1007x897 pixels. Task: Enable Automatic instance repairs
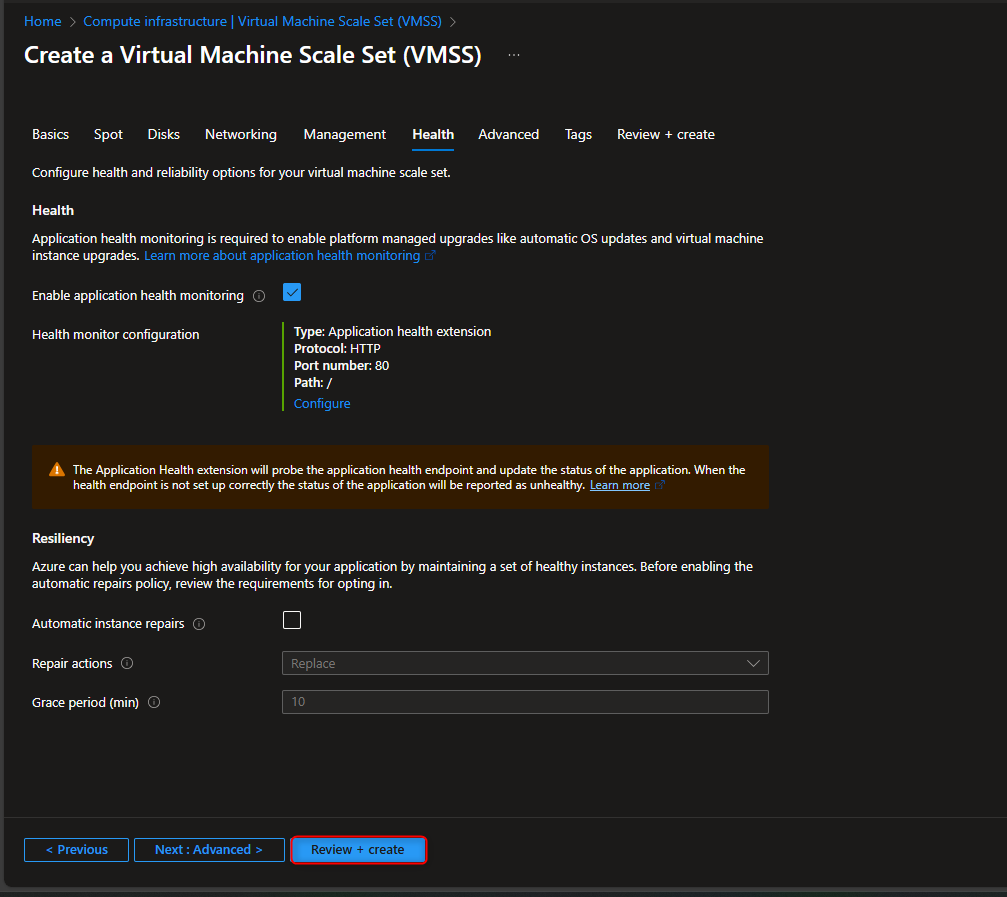click(292, 620)
